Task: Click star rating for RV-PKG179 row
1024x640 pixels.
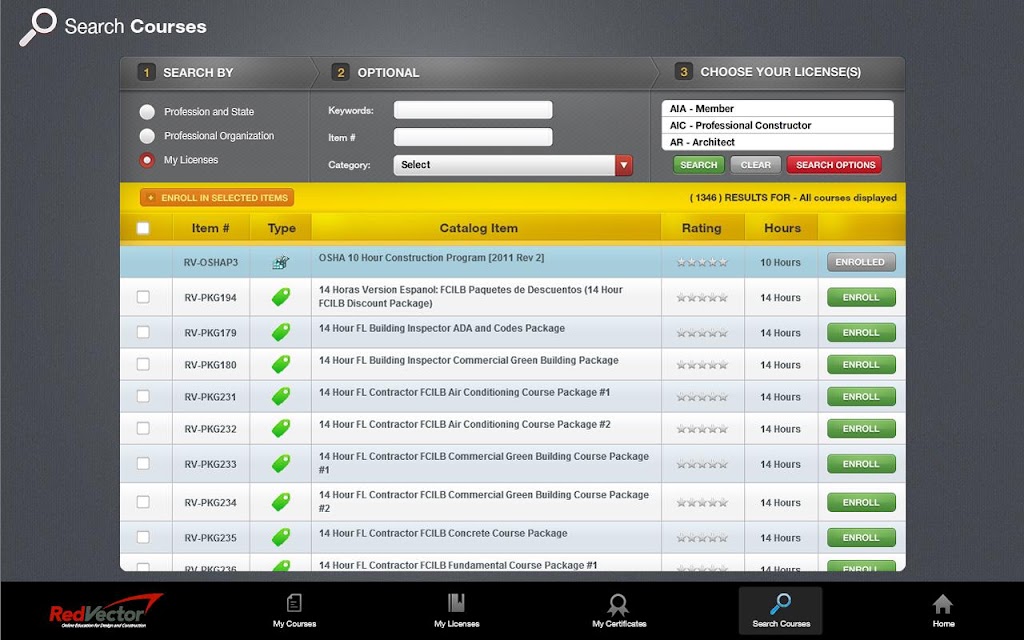Action: pos(702,333)
